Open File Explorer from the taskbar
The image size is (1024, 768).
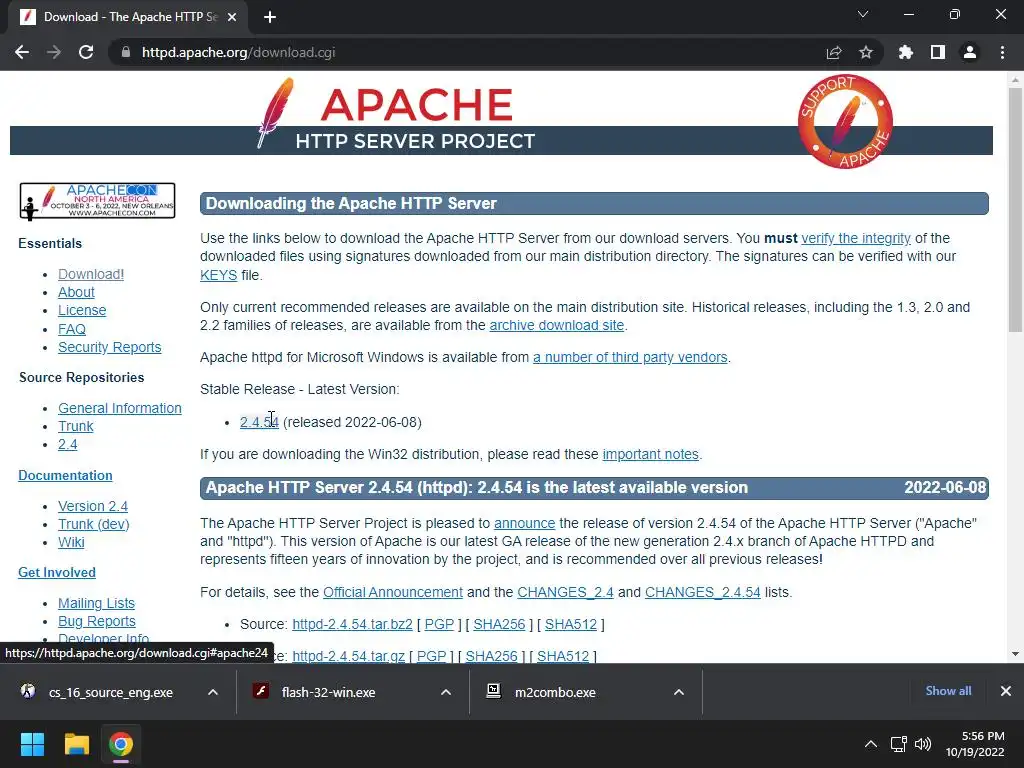pos(76,744)
